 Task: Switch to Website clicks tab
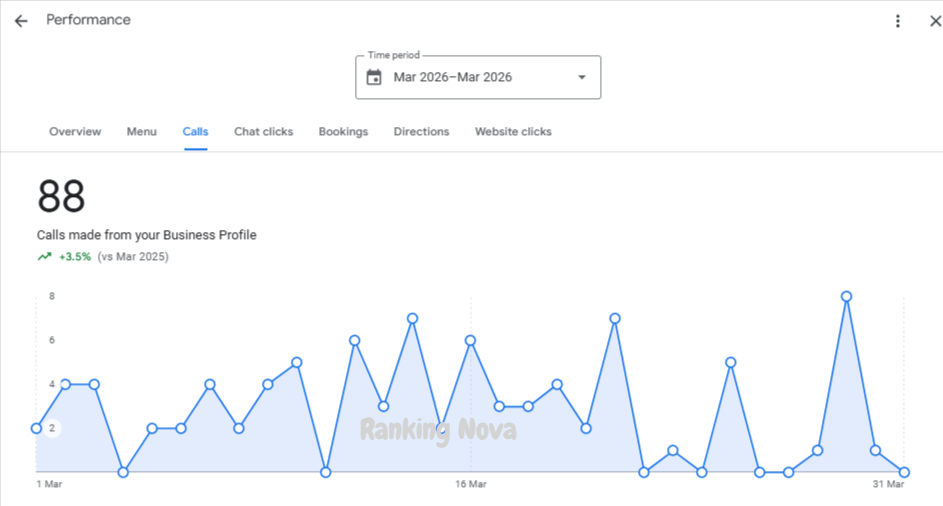tap(513, 132)
